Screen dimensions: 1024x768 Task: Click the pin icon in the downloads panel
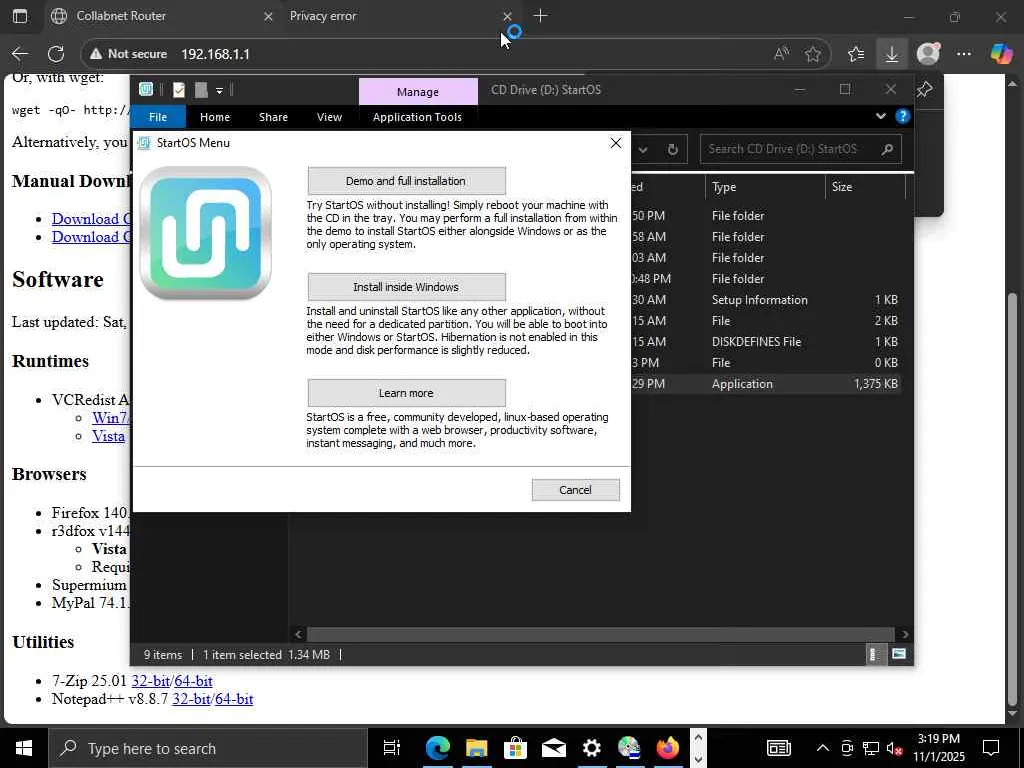click(x=924, y=89)
